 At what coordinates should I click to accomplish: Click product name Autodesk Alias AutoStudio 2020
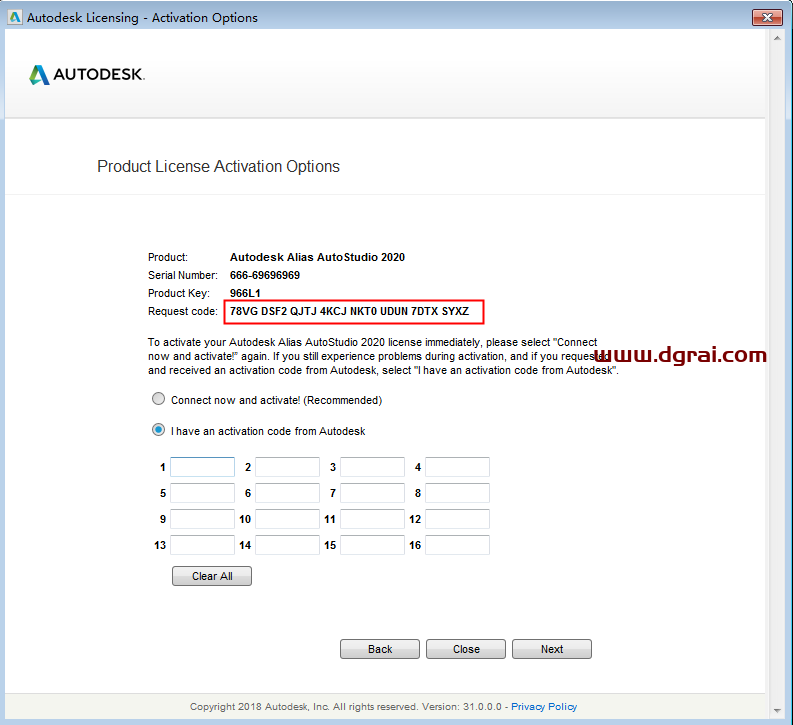(x=317, y=257)
